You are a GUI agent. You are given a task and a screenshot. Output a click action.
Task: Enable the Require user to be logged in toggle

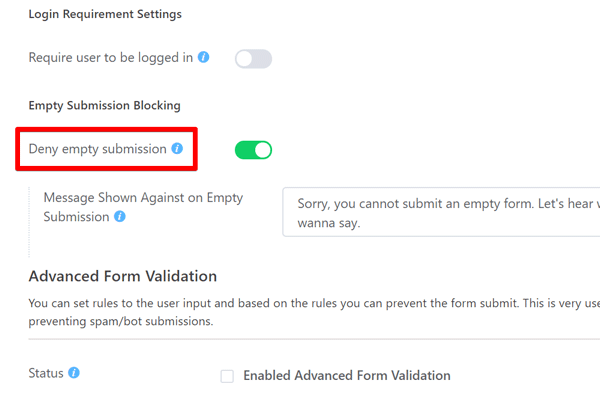253,59
